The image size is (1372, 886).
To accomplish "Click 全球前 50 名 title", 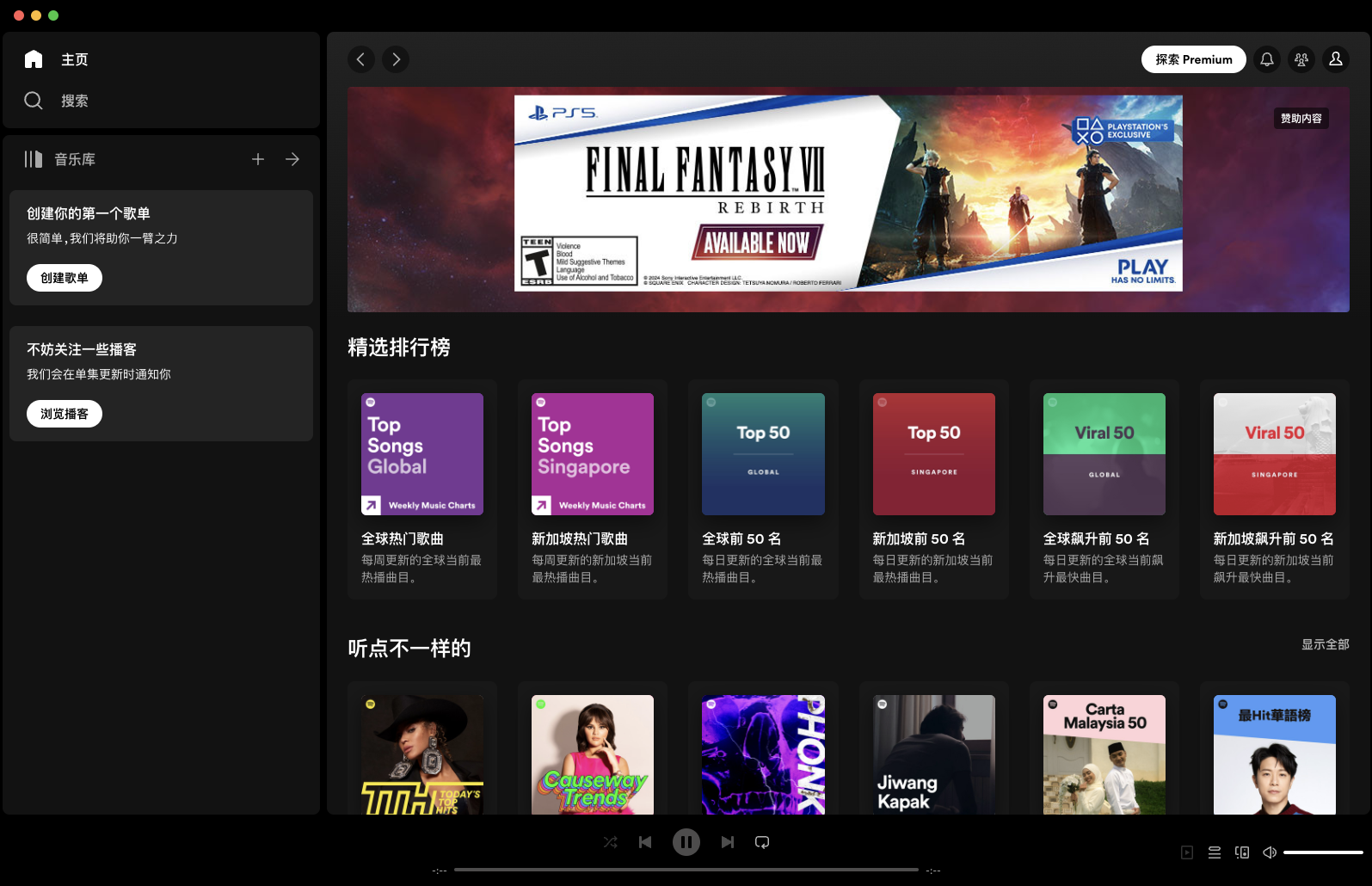I will 741,538.
